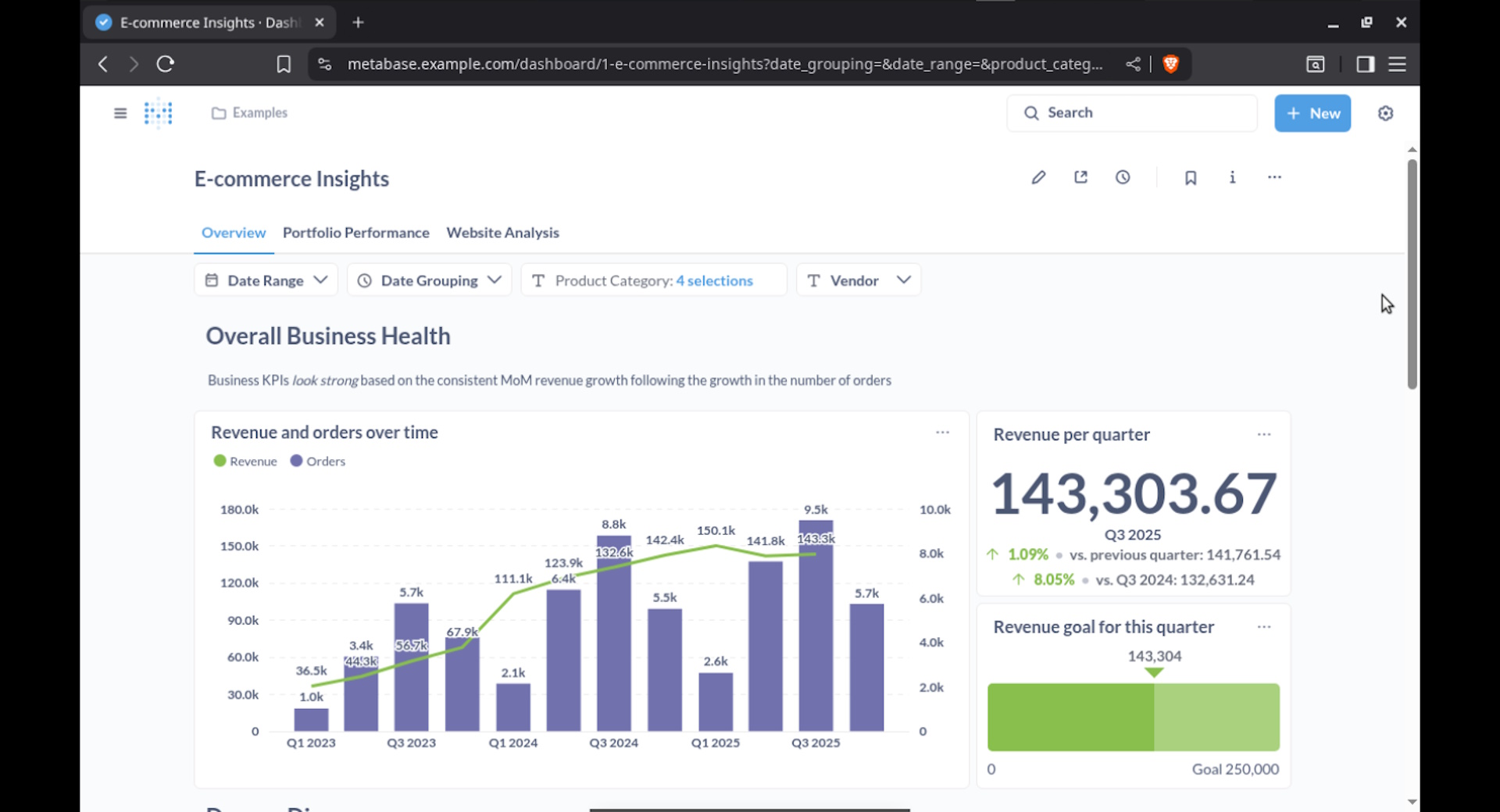Image resolution: width=1500 pixels, height=812 pixels.
Task: Open the Vendor filter dropdown
Action: 858,280
